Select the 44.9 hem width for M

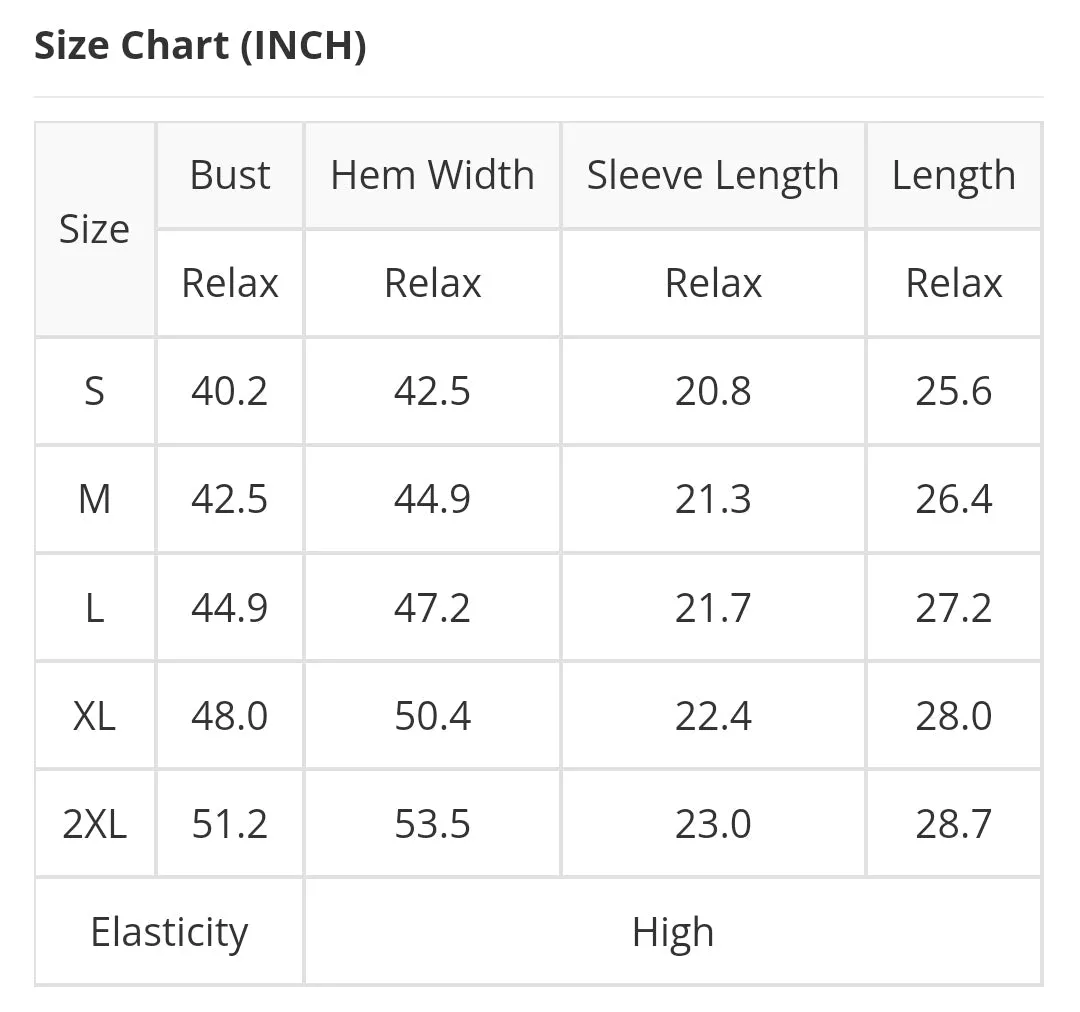click(x=433, y=499)
